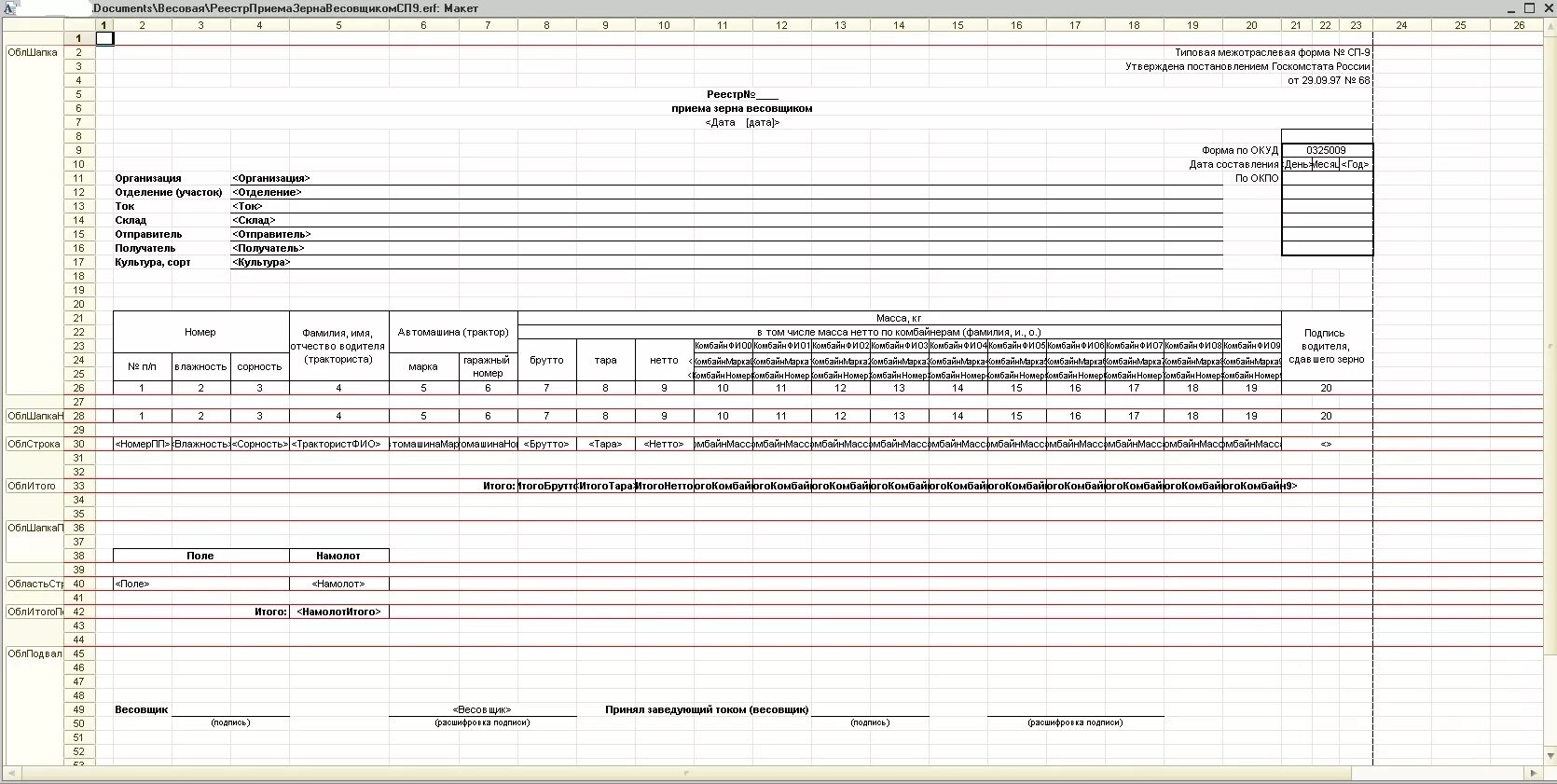Click the 'Форма по ОКУД' label
Image resolution: width=1557 pixels, height=784 pixels.
point(1240,150)
